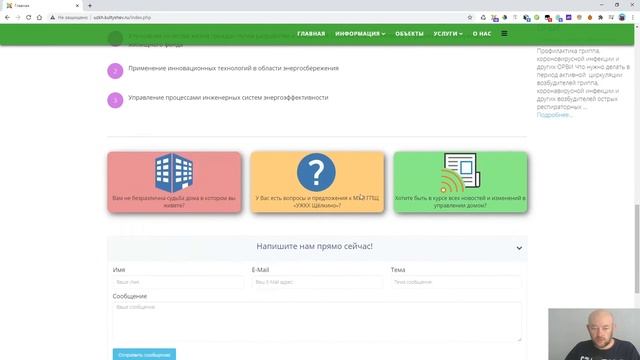Click the browser address bar URL
This screenshot has height=360, width=640.
[122, 18]
